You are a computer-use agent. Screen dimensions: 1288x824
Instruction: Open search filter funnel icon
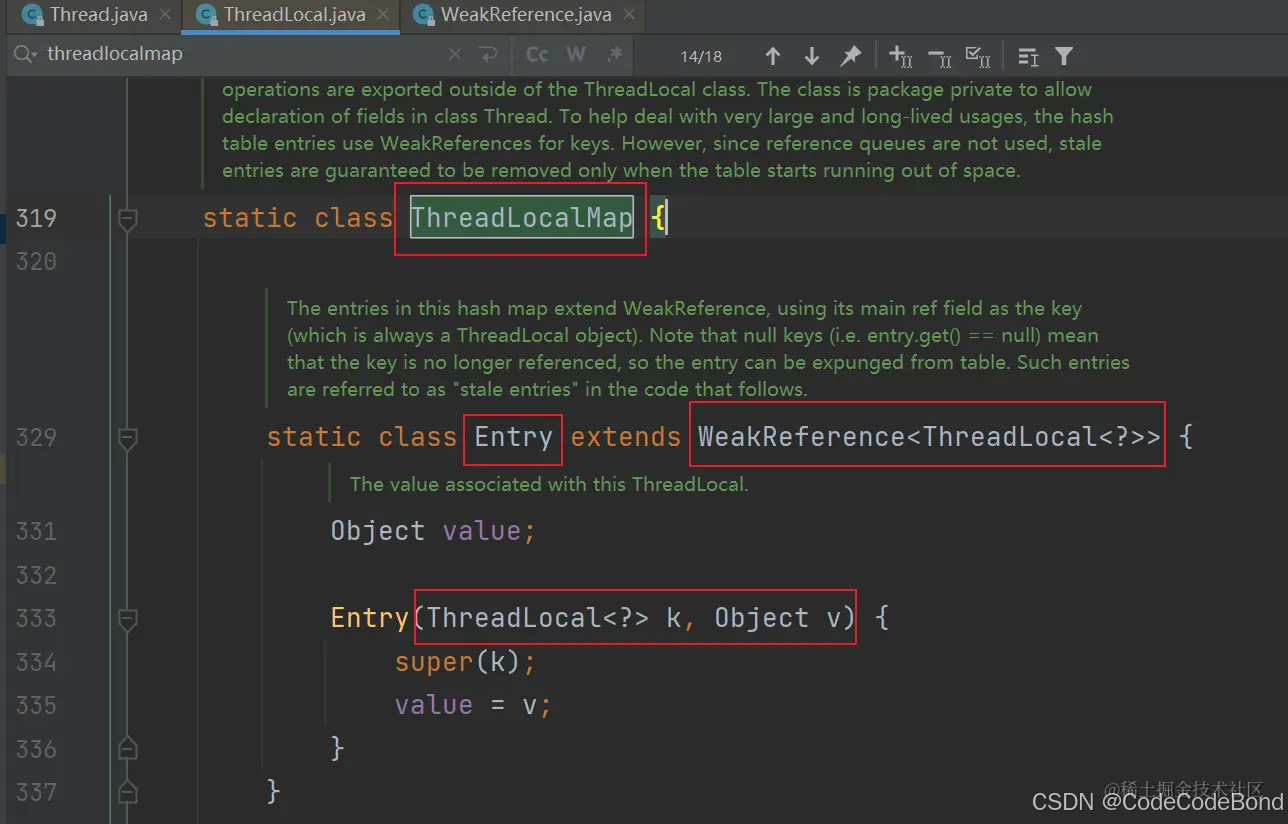coord(1064,56)
